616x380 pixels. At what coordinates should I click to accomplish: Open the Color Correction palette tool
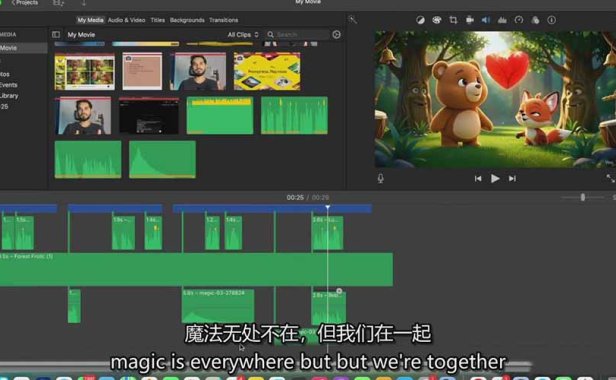(436, 20)
